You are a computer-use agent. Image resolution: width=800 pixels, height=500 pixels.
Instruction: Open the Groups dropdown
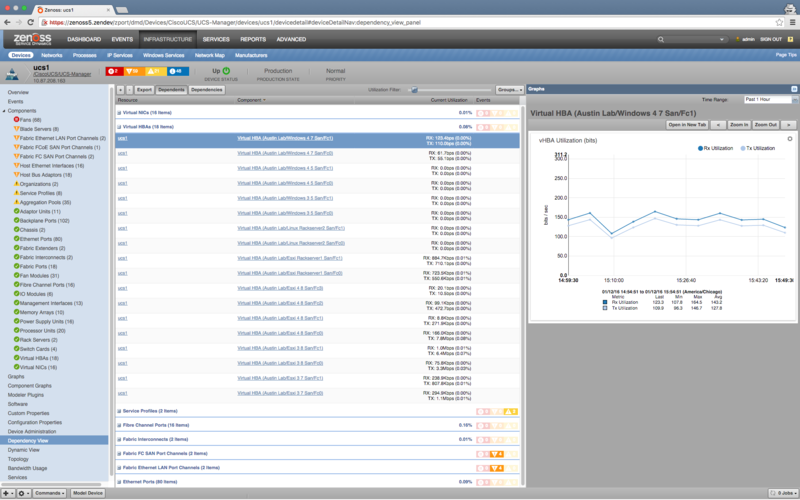click(510, 90)
